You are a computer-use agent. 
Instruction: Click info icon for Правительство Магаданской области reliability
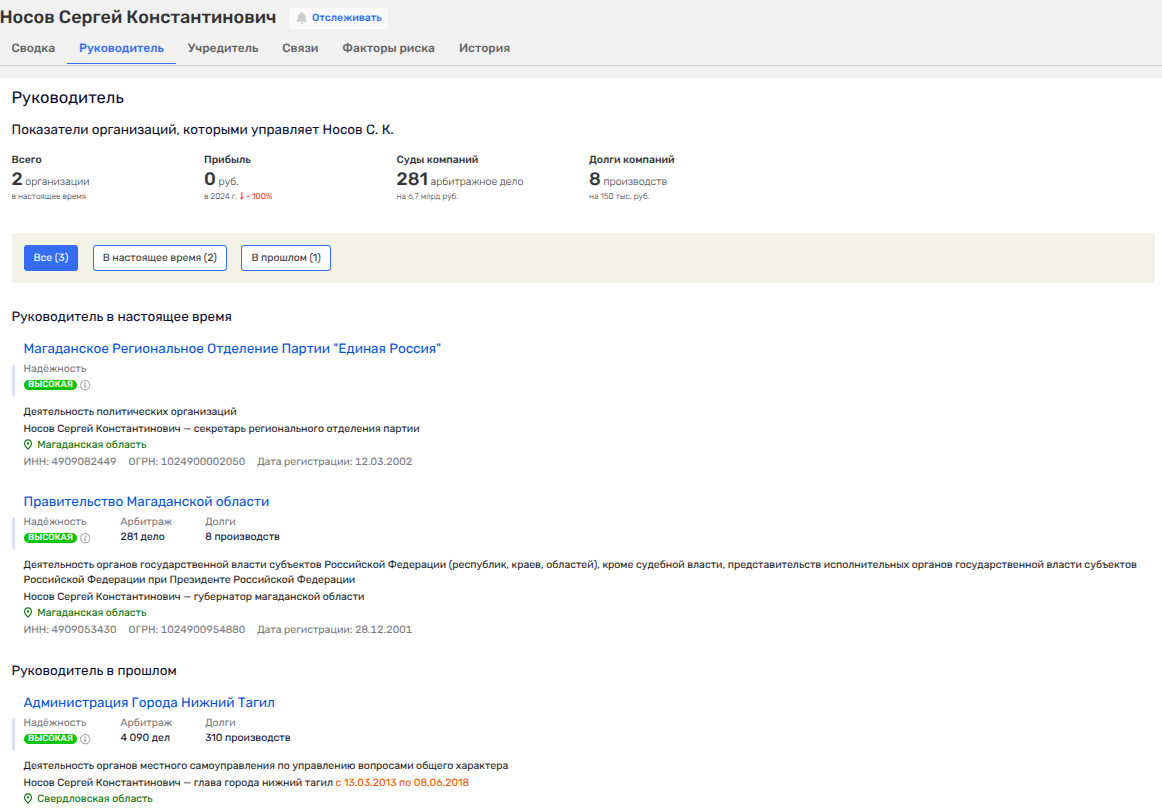[x=85, y=538]
